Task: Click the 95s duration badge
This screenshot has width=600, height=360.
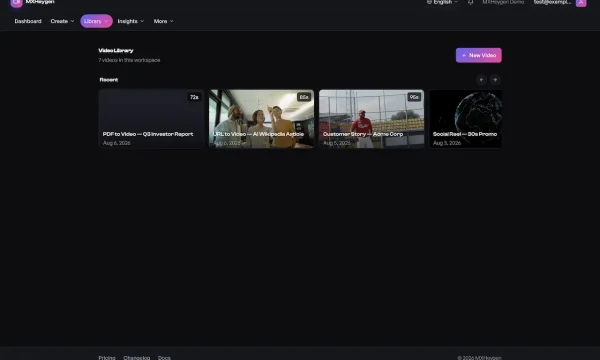Action: point(414,97)
